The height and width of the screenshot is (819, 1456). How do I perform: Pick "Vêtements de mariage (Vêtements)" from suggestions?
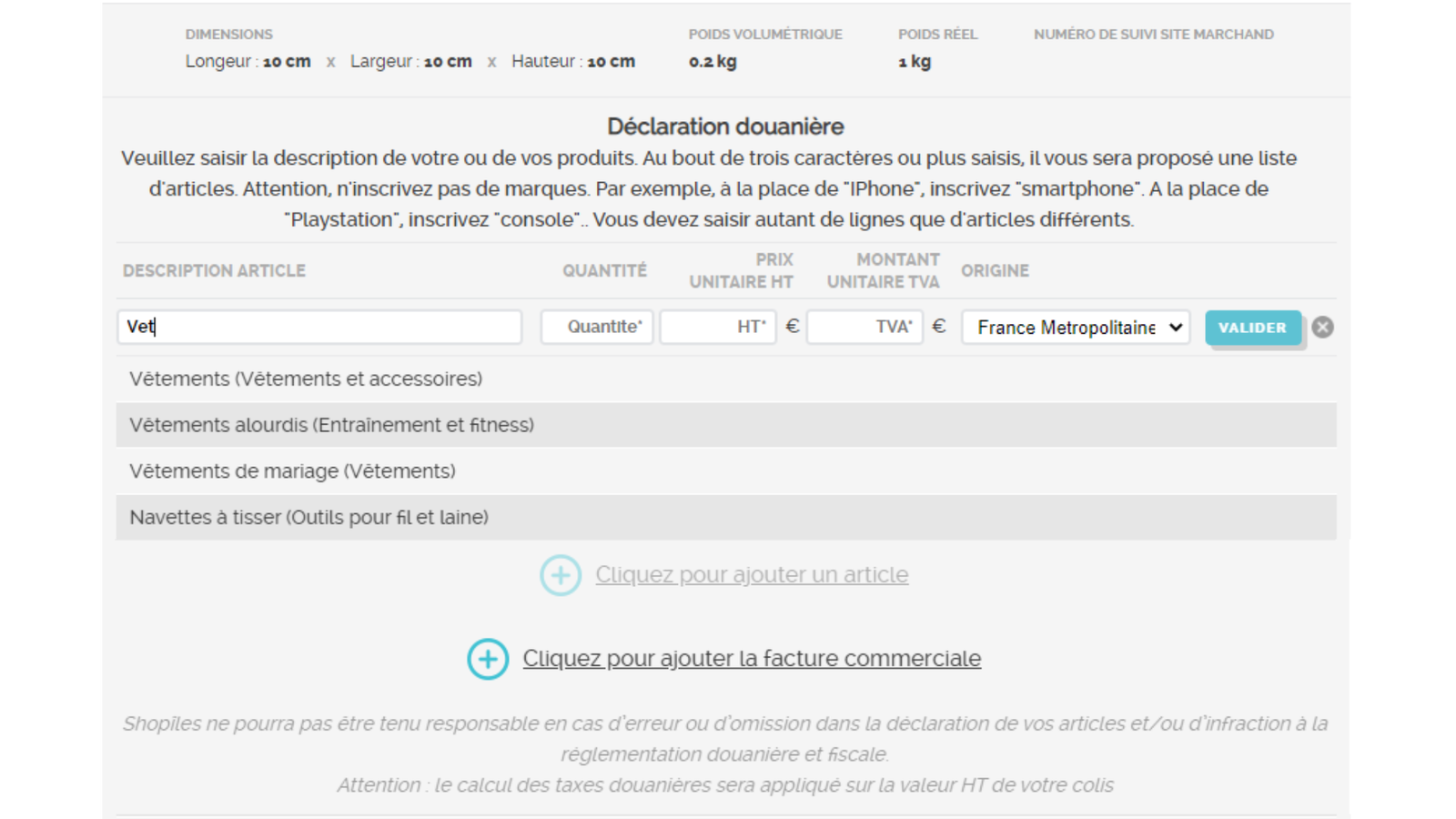point(291,470)
